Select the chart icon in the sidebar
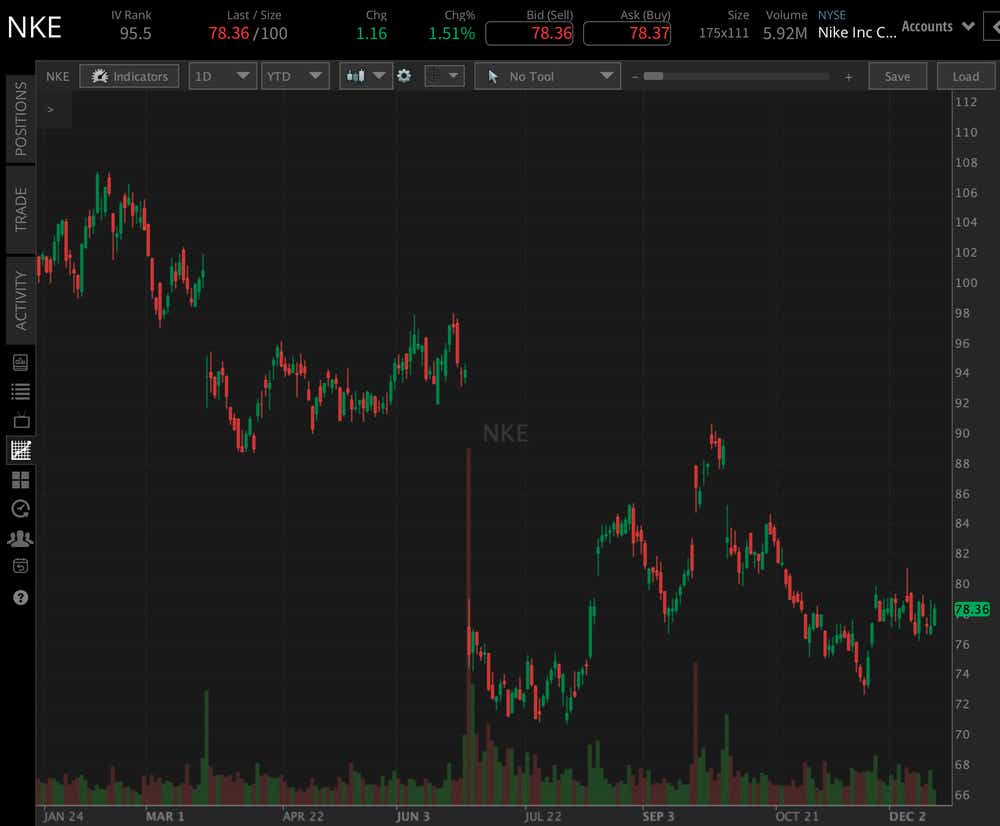This screenshot has width=1000, height=826. pyautogui.click(x=21, y=449)
